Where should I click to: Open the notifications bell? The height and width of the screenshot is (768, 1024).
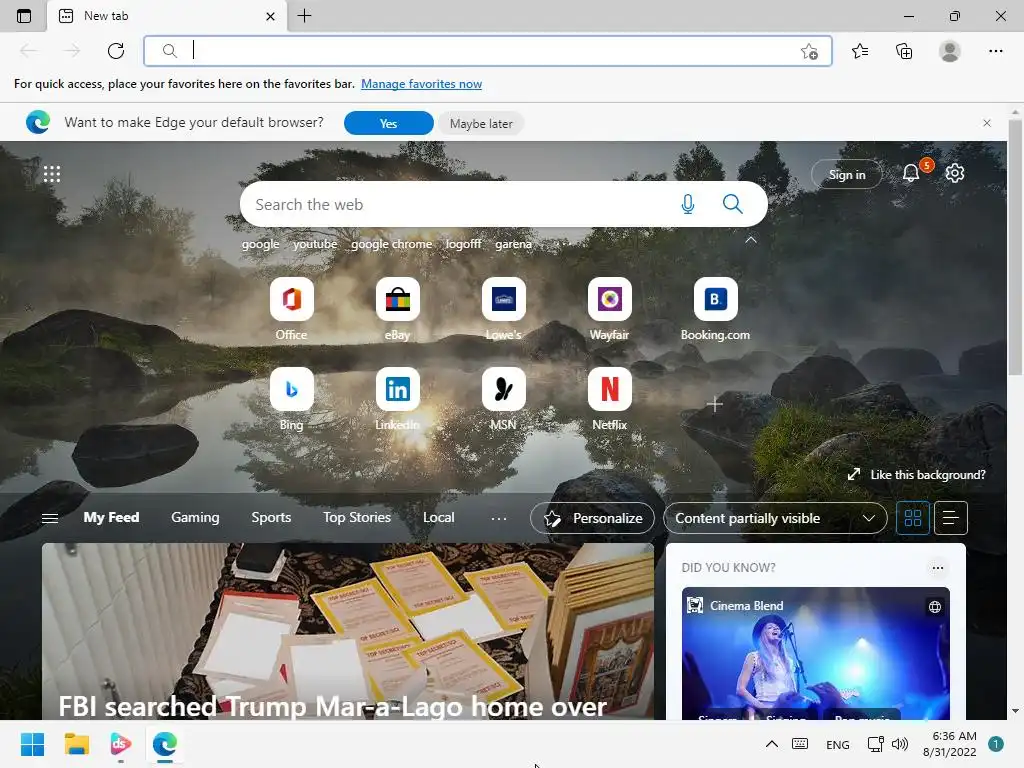[x=911, y=173]
